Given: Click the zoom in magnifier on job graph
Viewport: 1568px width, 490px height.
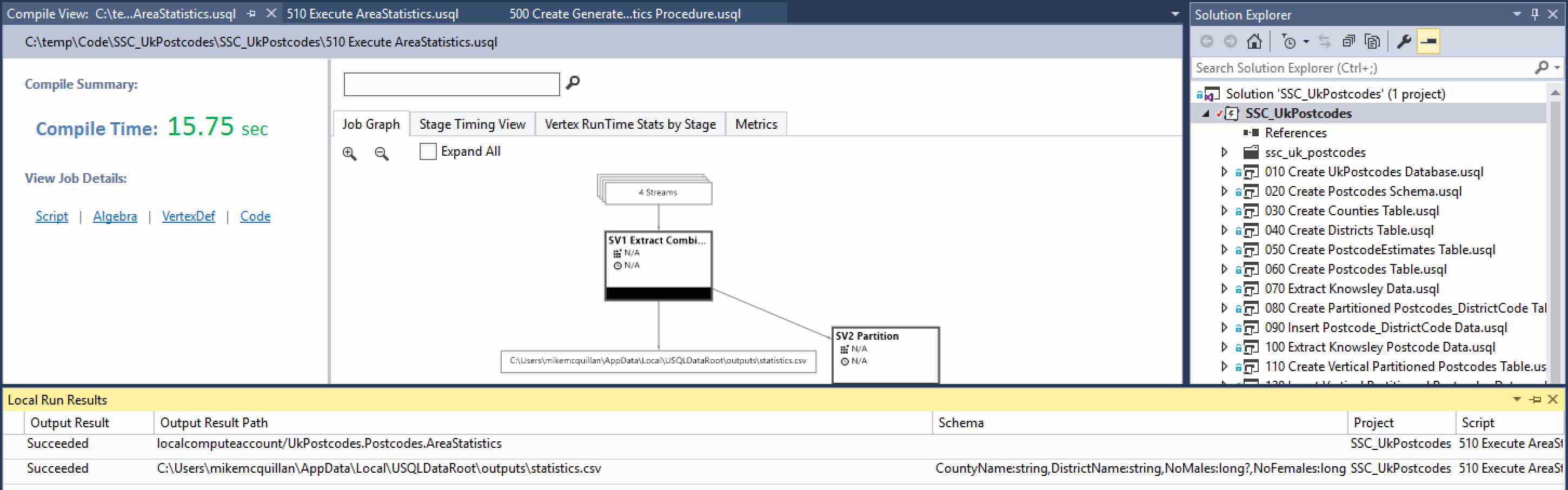Looking at the screenshot, I should [x=349, y=154].
